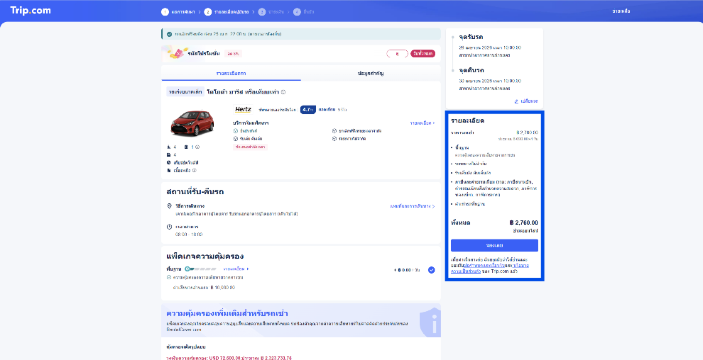
Task: Click the shield info icon on extra coverage banner
Action: click(430, 321)
